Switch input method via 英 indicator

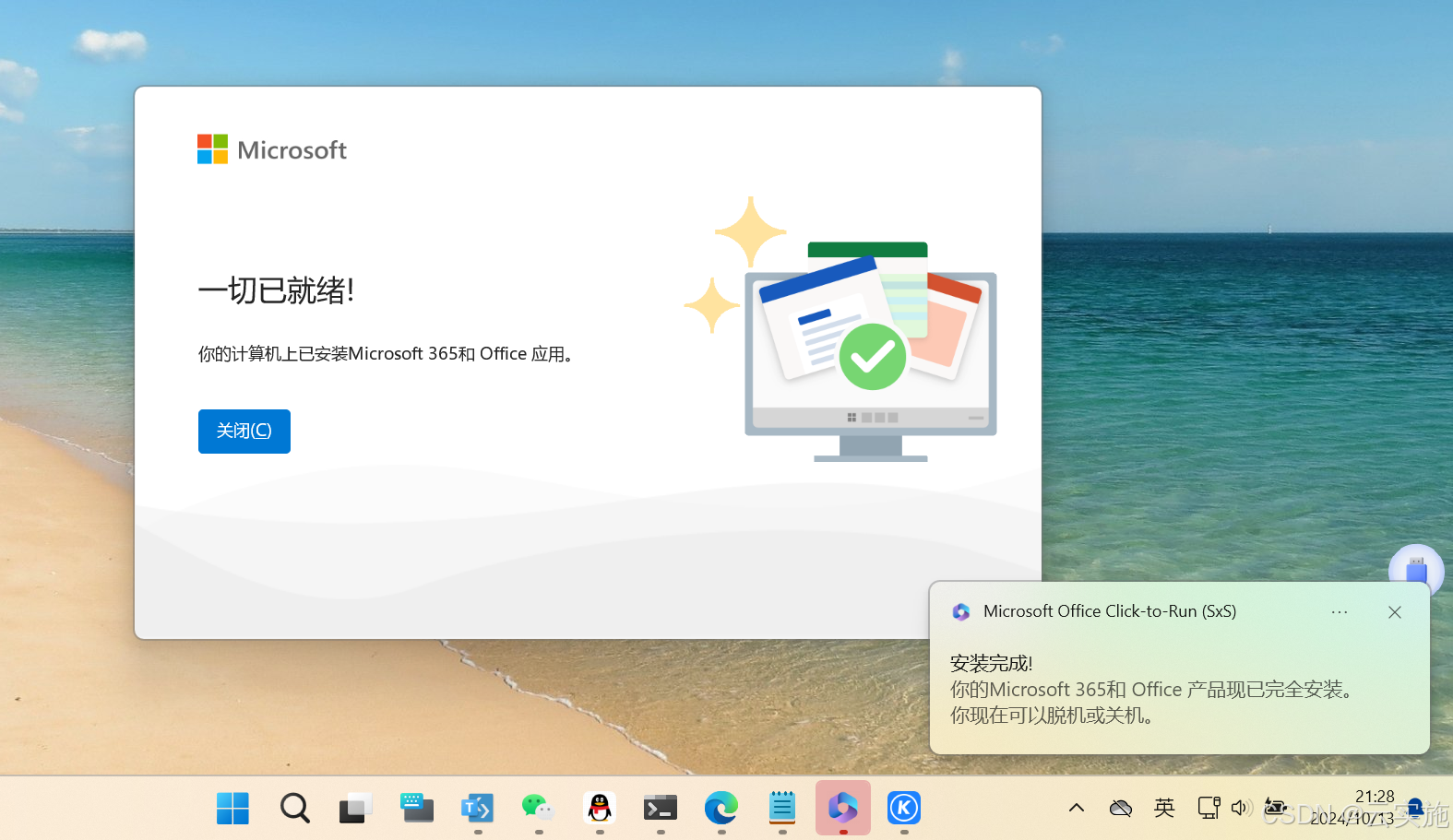1164,809
